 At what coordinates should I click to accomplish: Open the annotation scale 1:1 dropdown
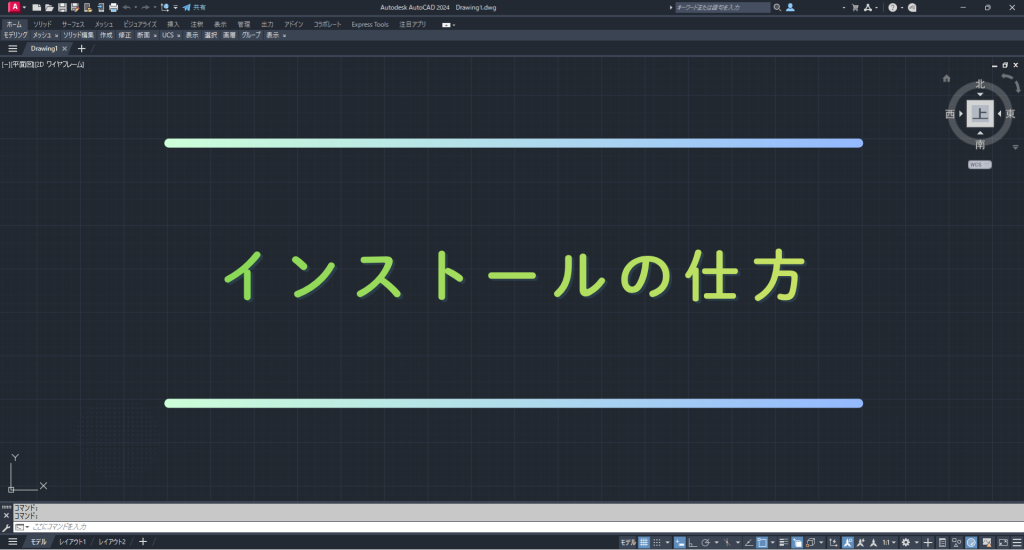pos(886,542)
